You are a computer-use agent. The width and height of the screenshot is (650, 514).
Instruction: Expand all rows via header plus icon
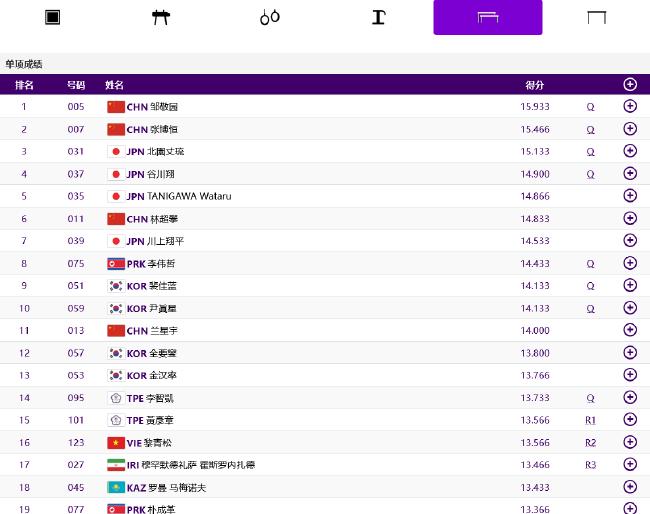pos(630,85)
